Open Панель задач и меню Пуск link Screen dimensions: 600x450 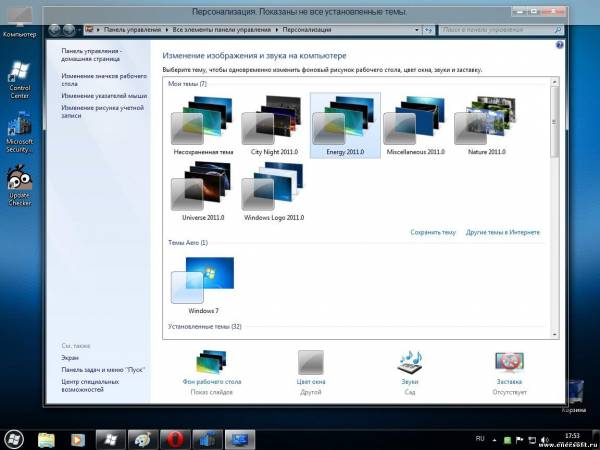[103, 370]
